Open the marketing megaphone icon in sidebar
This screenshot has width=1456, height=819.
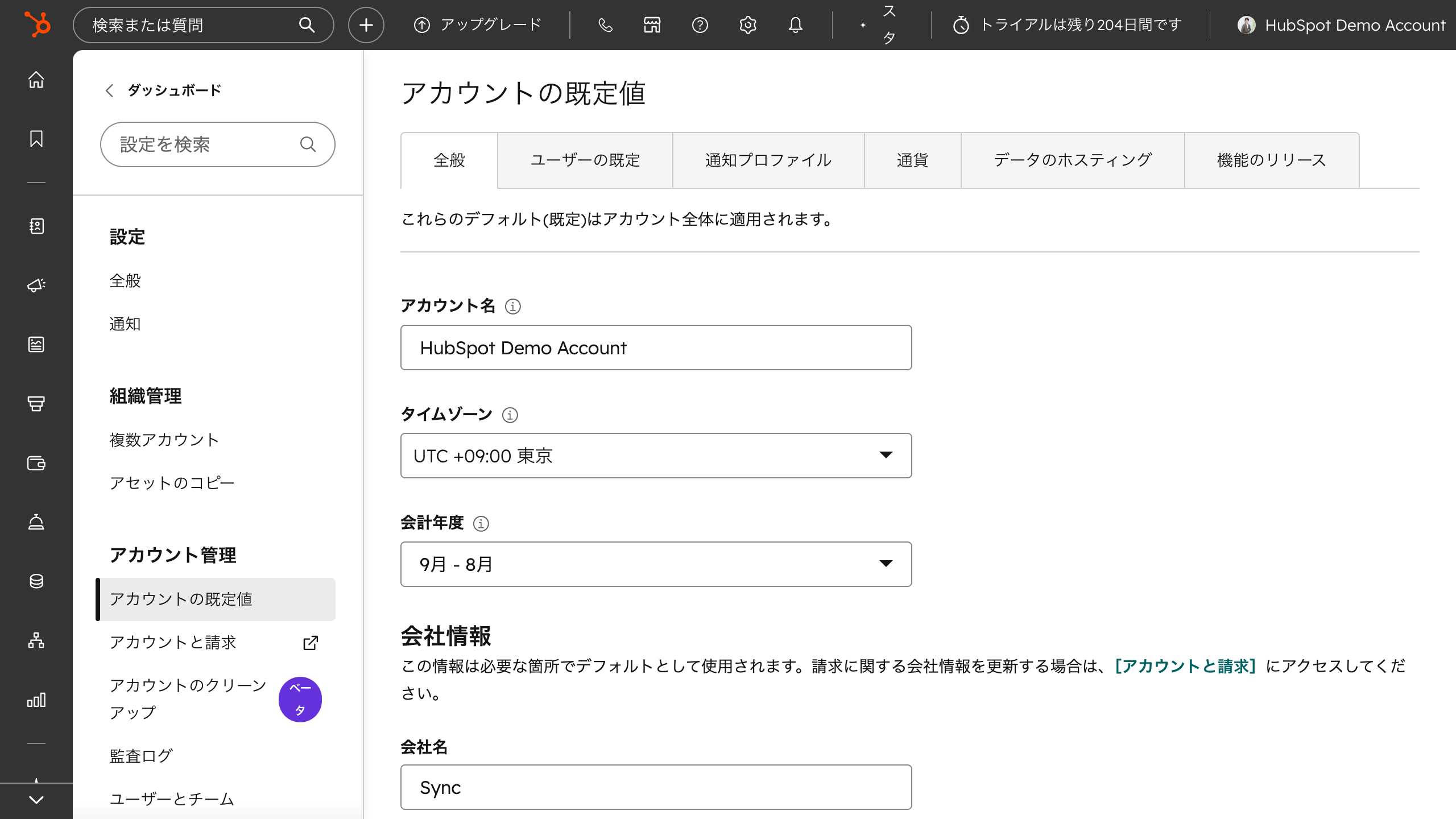click(x=36, y=285)
